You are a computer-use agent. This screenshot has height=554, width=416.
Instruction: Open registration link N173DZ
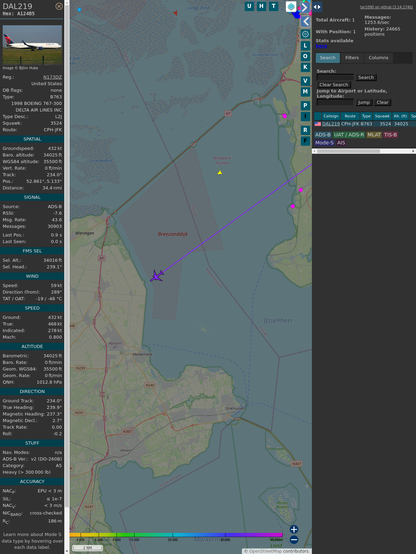pos(52,77)
